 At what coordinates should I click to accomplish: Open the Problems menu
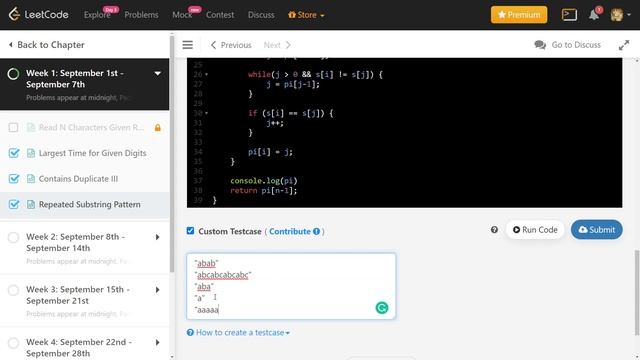[x=141, y=15]
